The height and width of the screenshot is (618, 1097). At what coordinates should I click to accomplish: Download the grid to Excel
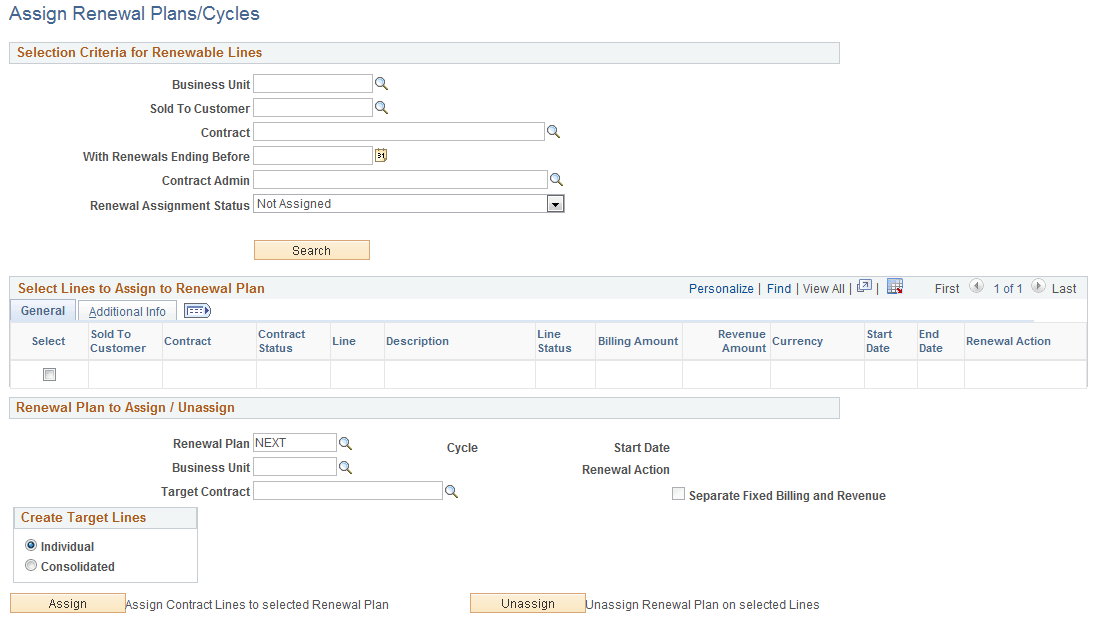(x=894, y=287)
